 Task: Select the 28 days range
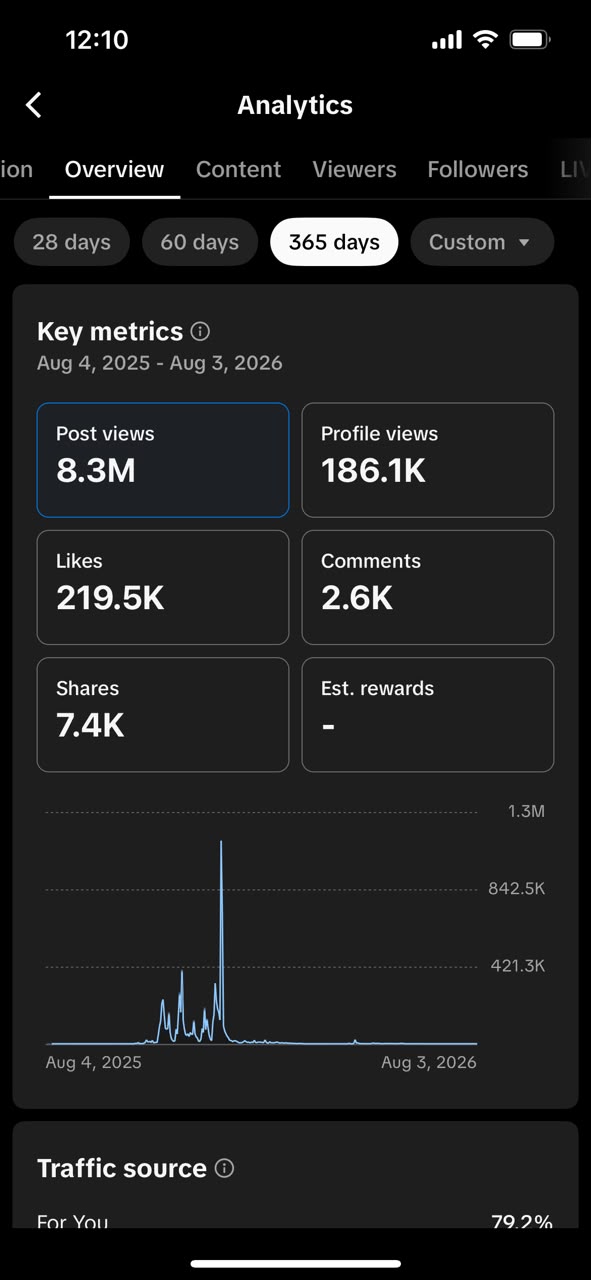71,242
